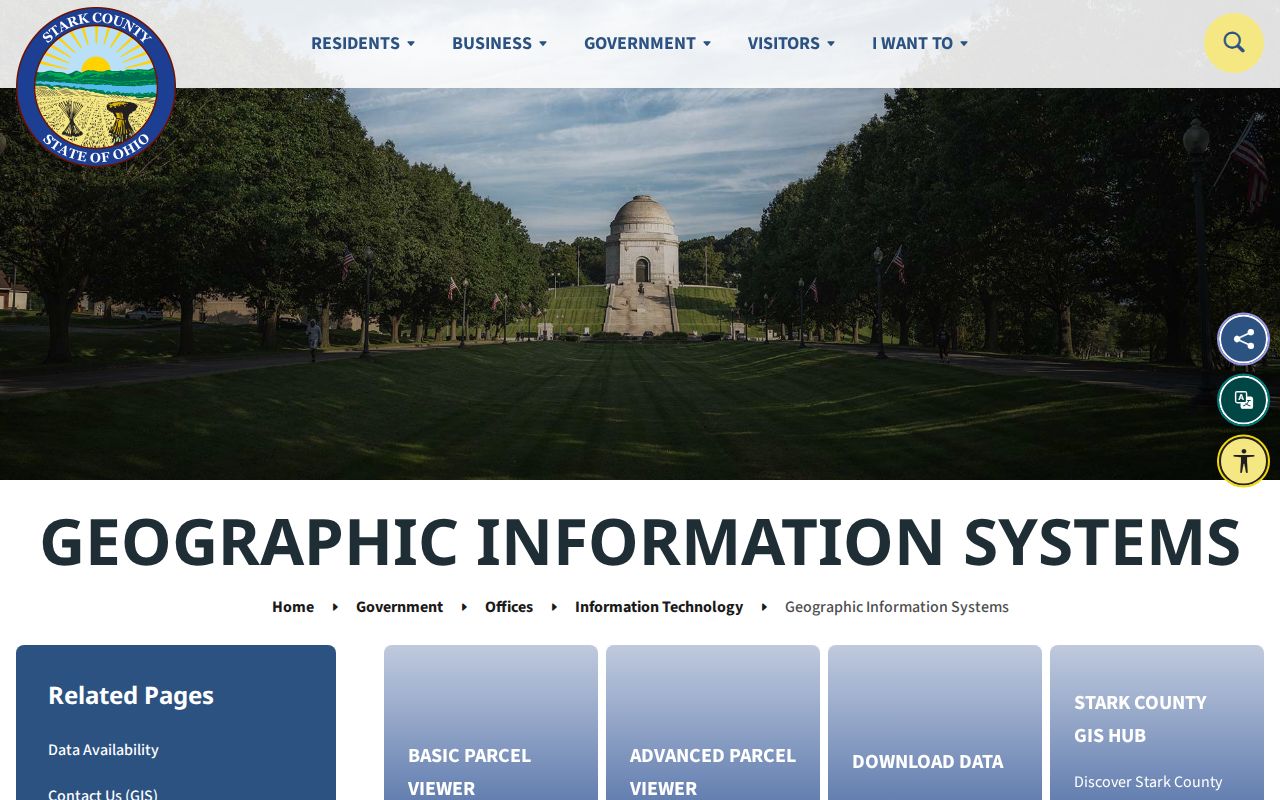
Task: Open the Offices breadcrumb link
Action: pos(509,607)
